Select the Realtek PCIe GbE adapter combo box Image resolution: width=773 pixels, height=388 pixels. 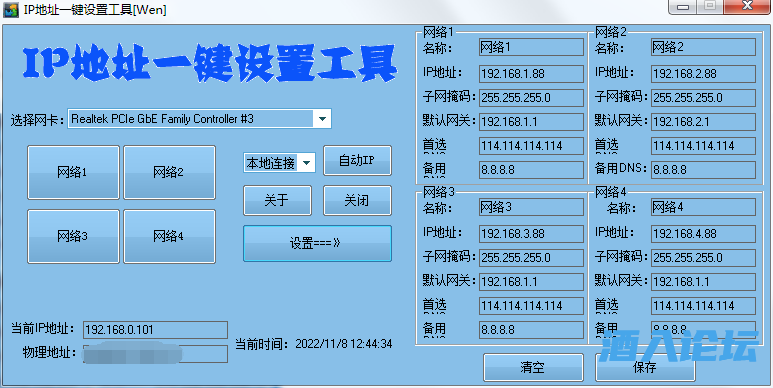199,119
